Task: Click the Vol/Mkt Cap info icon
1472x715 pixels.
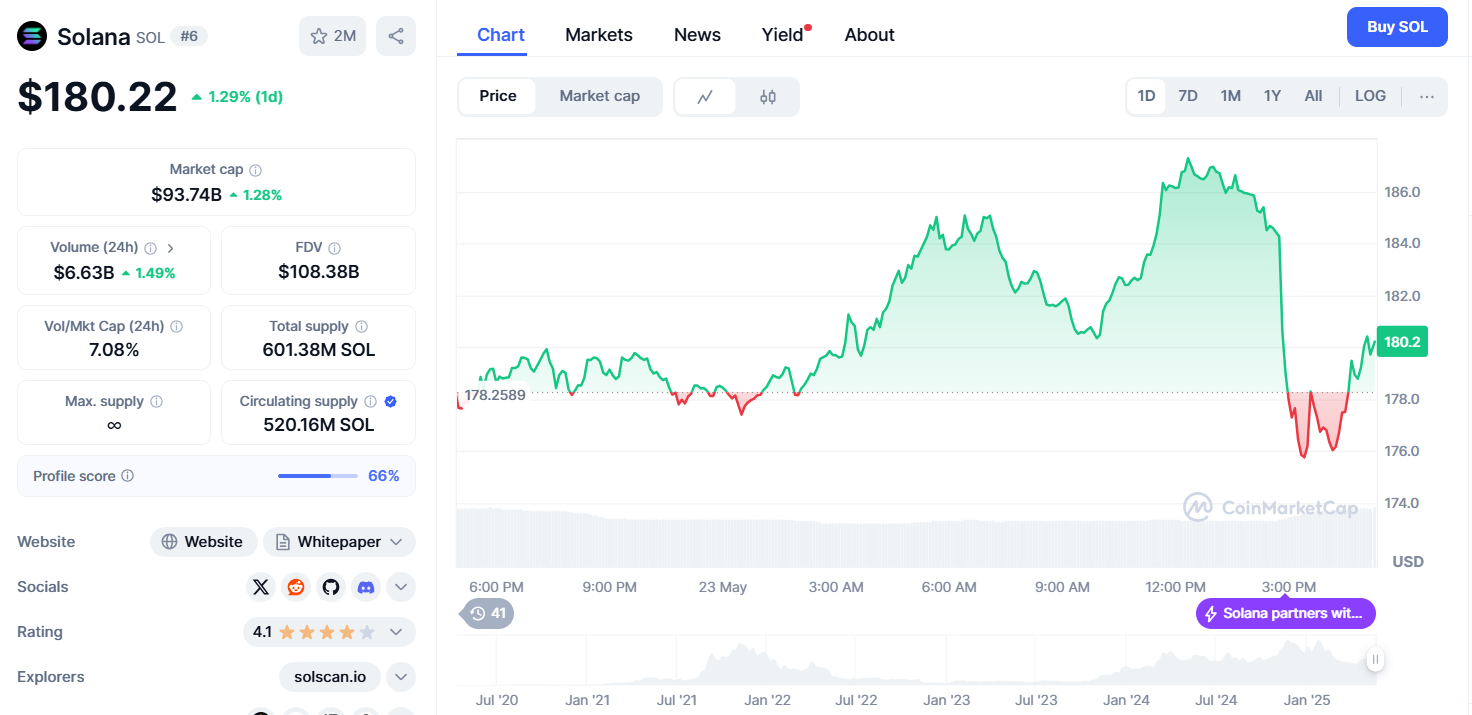Action: (x=177, y=327)
